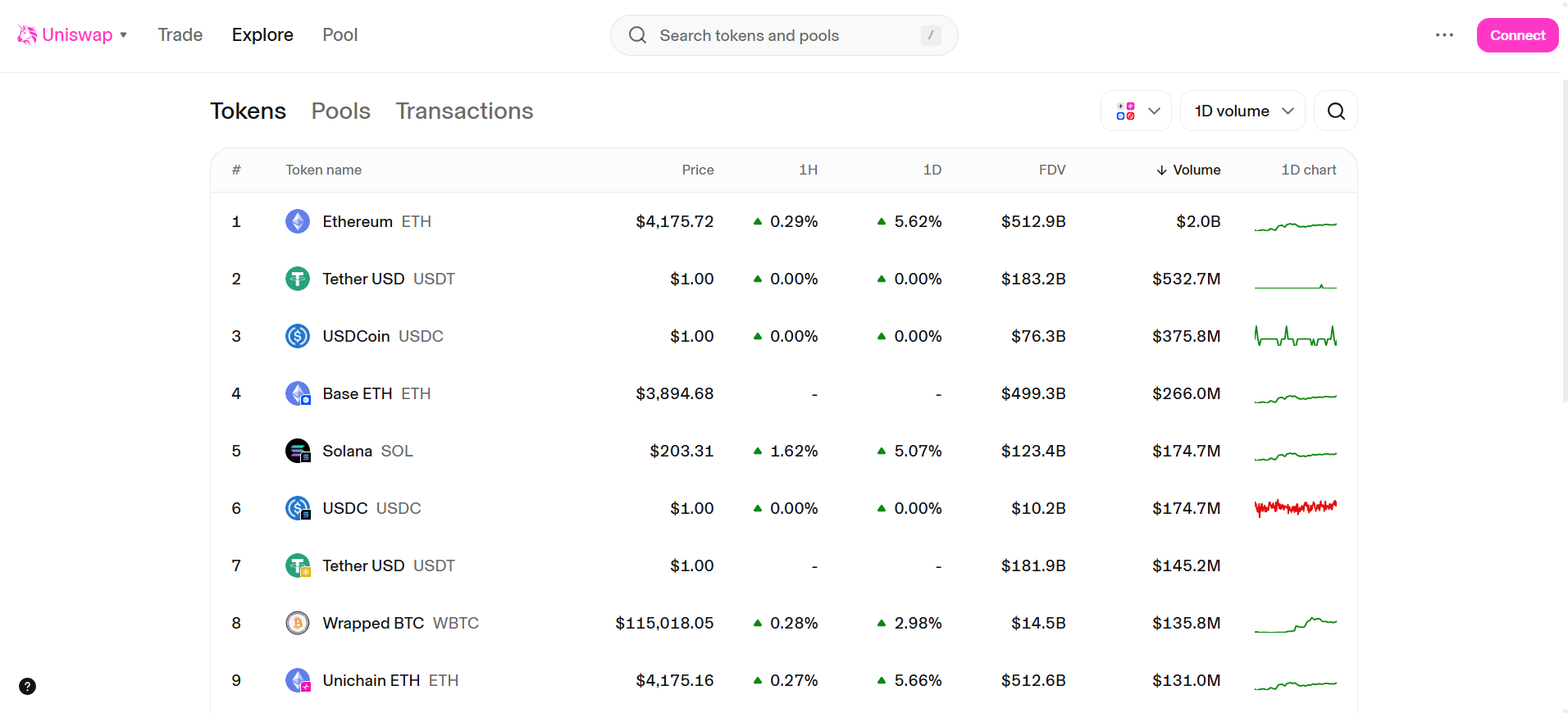
Task: Click the Solana 1D chart sparkline
Action: pos(1296,455)
